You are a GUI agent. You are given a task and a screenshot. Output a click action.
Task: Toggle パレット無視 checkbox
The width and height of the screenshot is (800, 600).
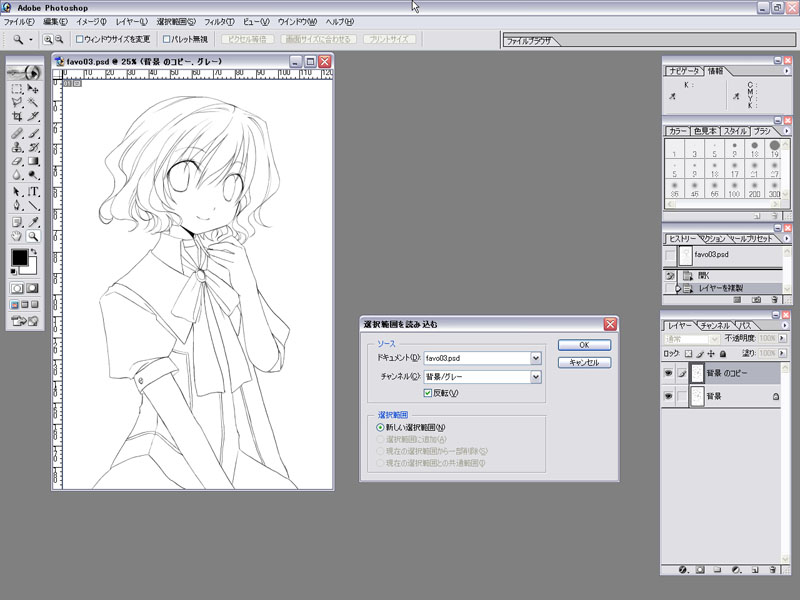click(x=166, y=39)
